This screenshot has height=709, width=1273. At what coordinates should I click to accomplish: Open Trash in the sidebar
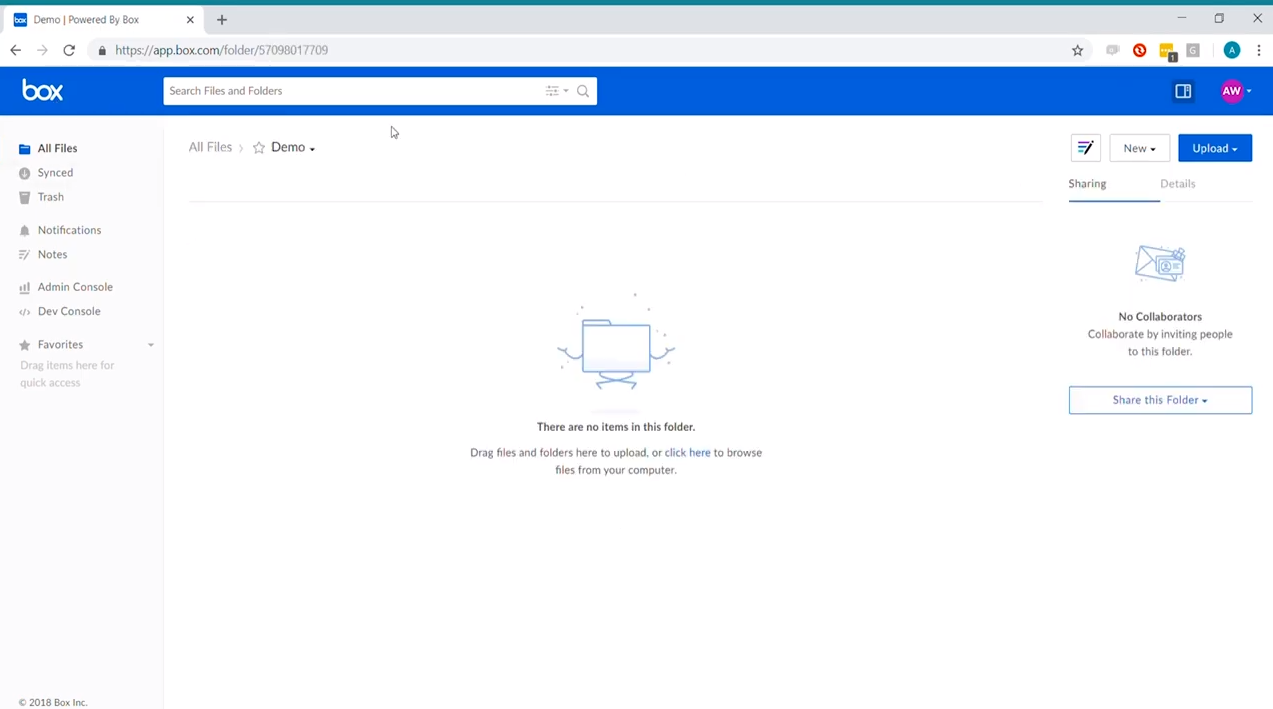point(50,197)
